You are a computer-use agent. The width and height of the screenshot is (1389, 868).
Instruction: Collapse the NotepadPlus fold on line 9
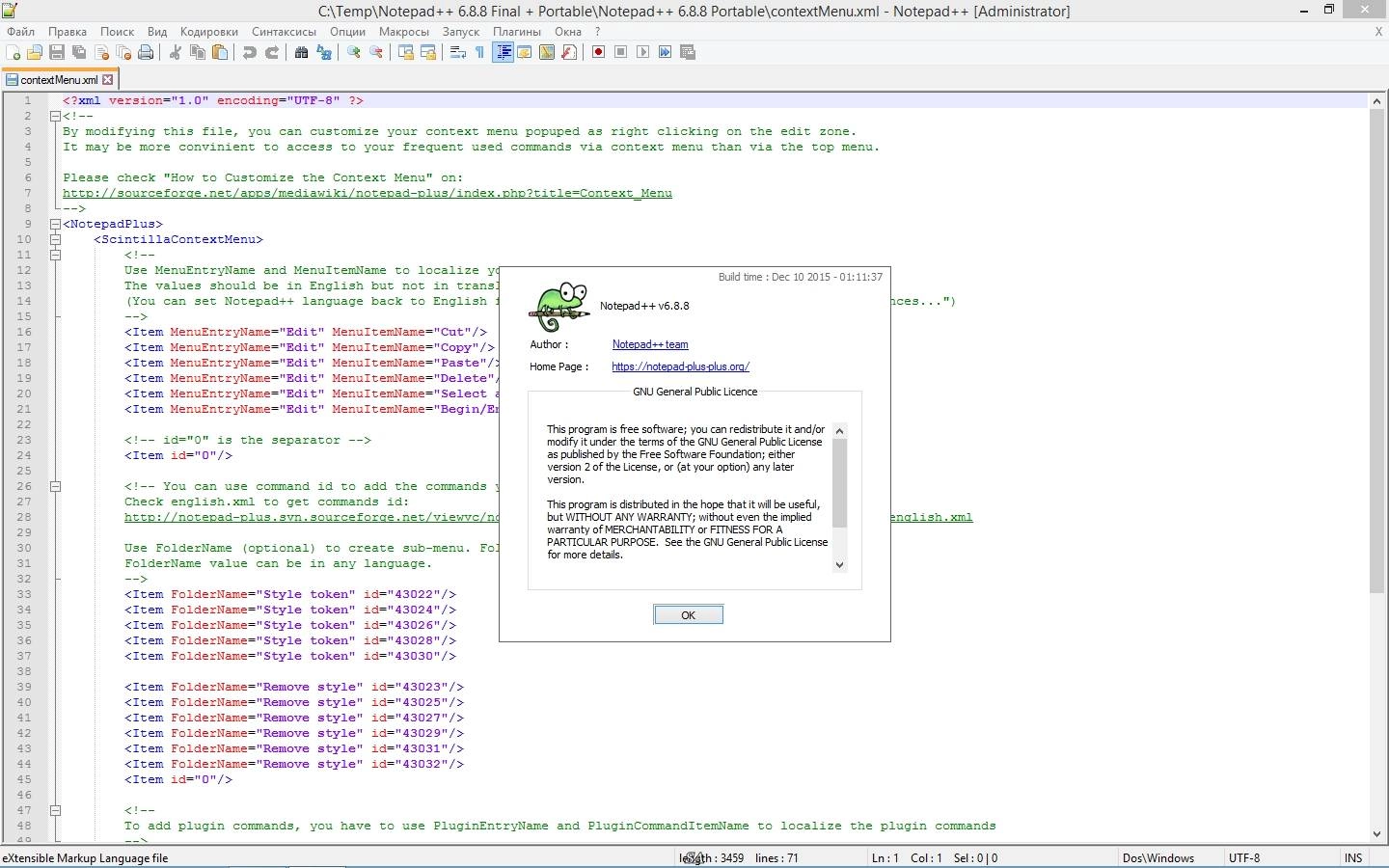[x=55, y=224]
